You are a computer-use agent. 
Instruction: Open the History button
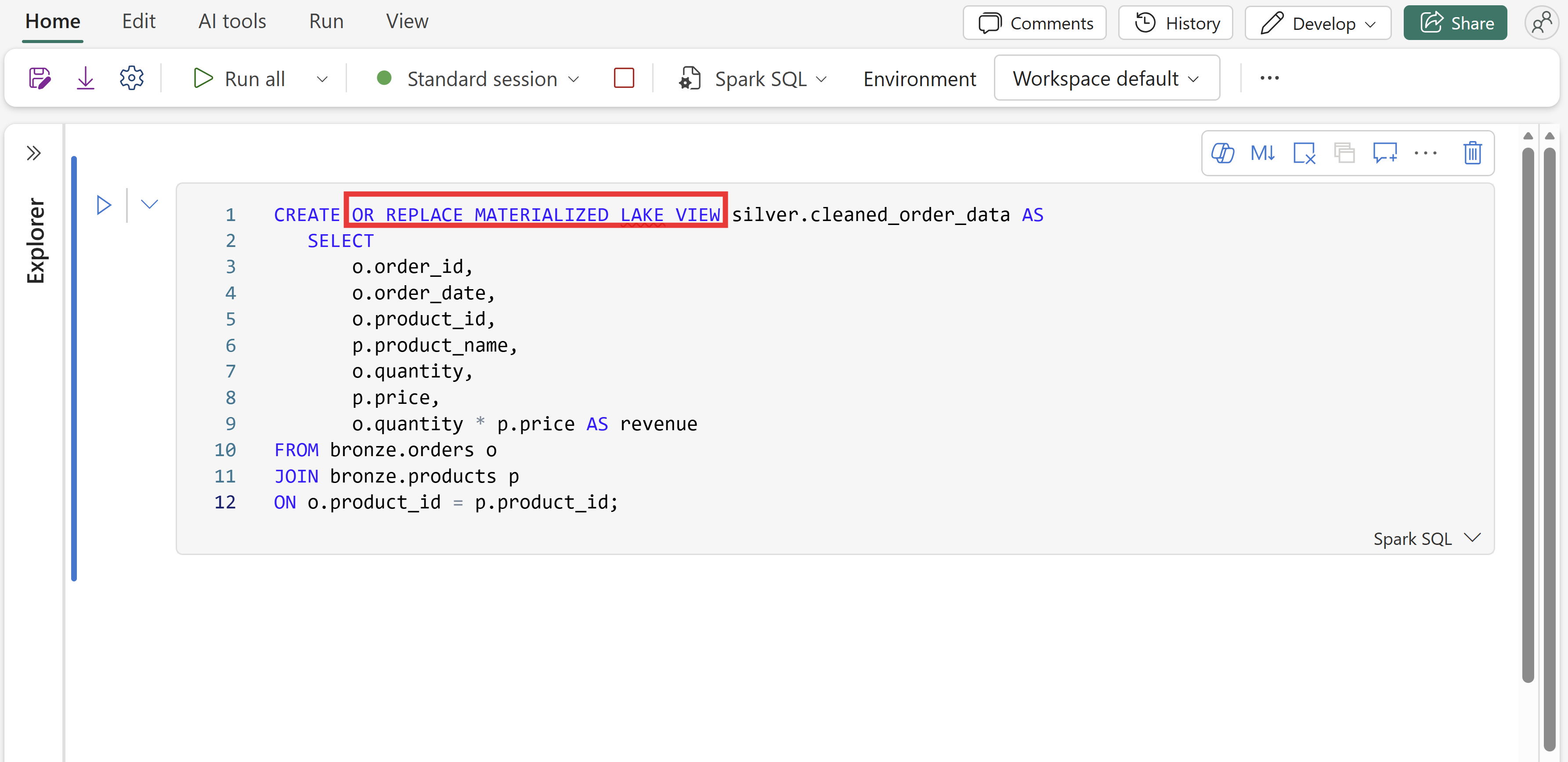1175,23
